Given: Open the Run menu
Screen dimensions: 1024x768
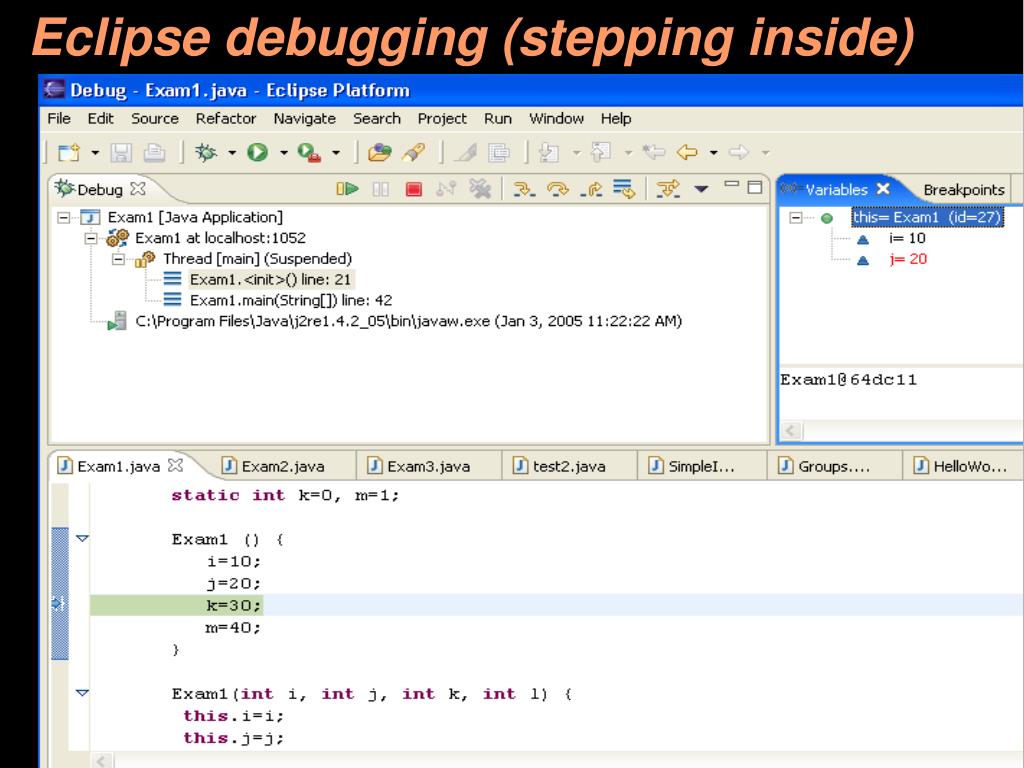Looking at the screenshot, I should pos(498,119).
